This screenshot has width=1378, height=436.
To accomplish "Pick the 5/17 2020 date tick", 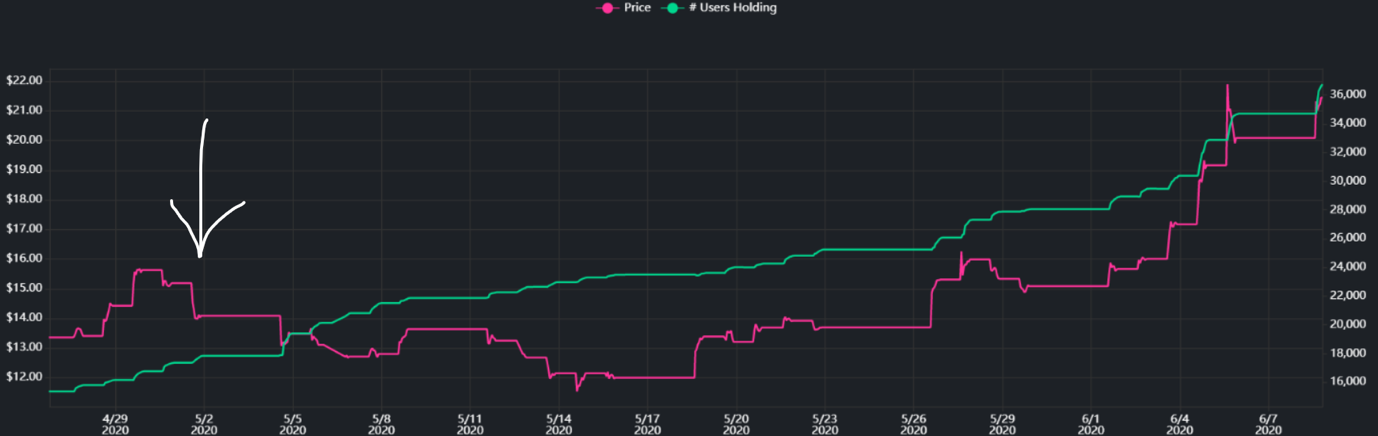I will [x=647, y=424].
